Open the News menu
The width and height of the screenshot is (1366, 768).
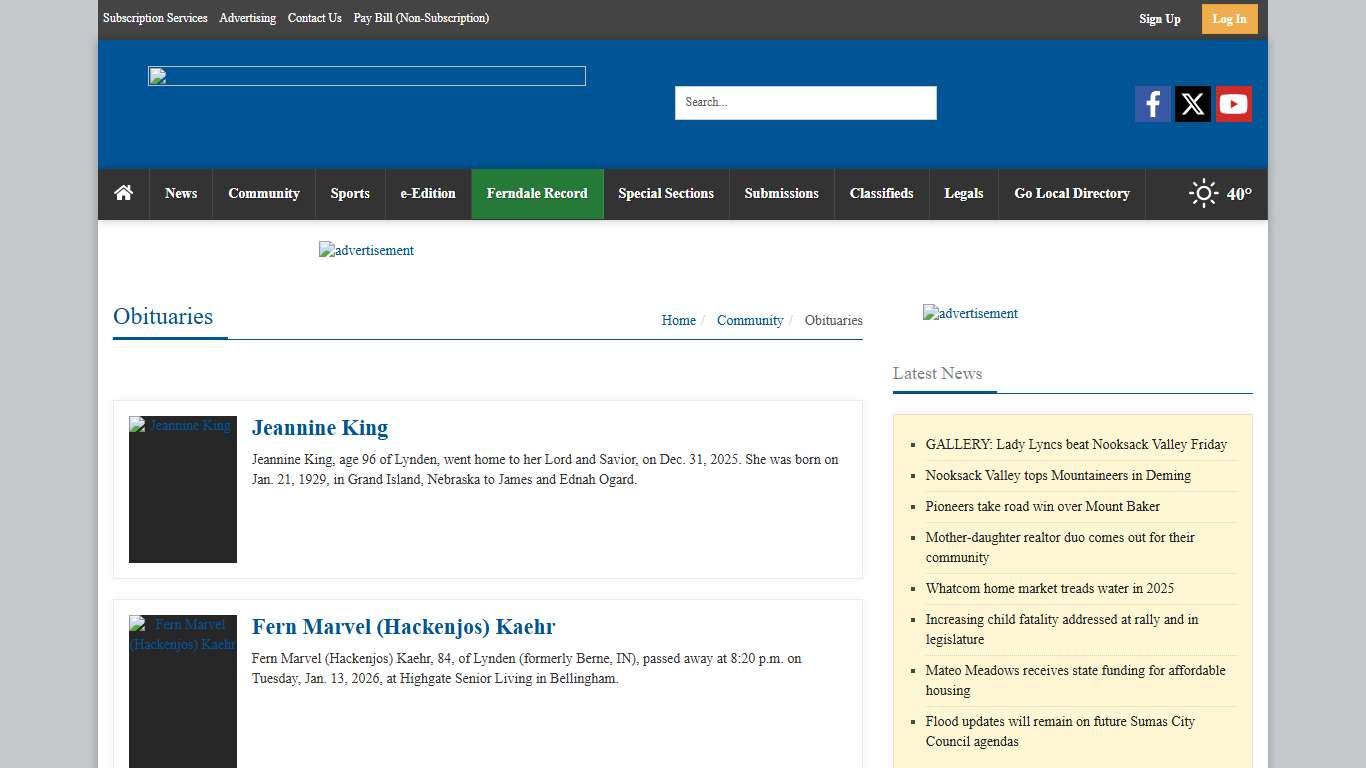click(181, 194)
